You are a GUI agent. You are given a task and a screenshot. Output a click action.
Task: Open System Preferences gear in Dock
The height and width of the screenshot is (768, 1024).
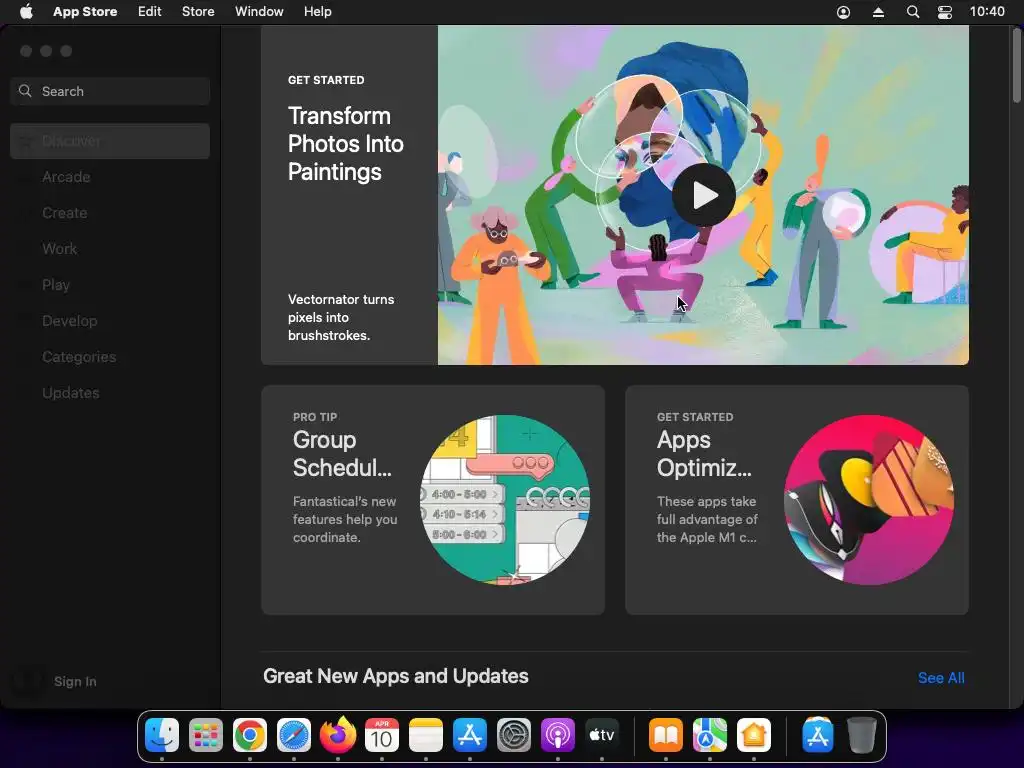tap(514, 735)
